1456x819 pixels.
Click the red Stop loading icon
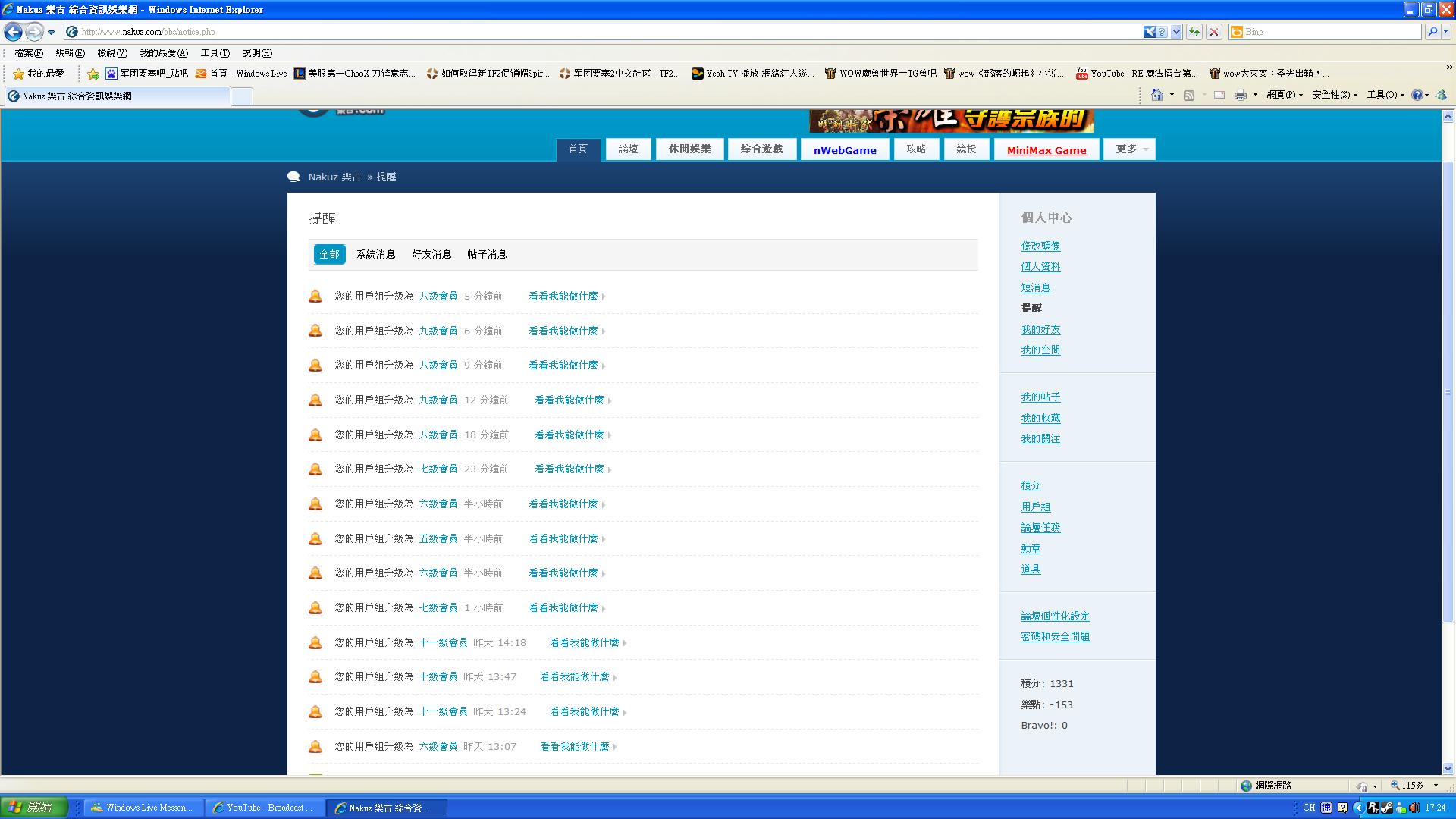1214,32
